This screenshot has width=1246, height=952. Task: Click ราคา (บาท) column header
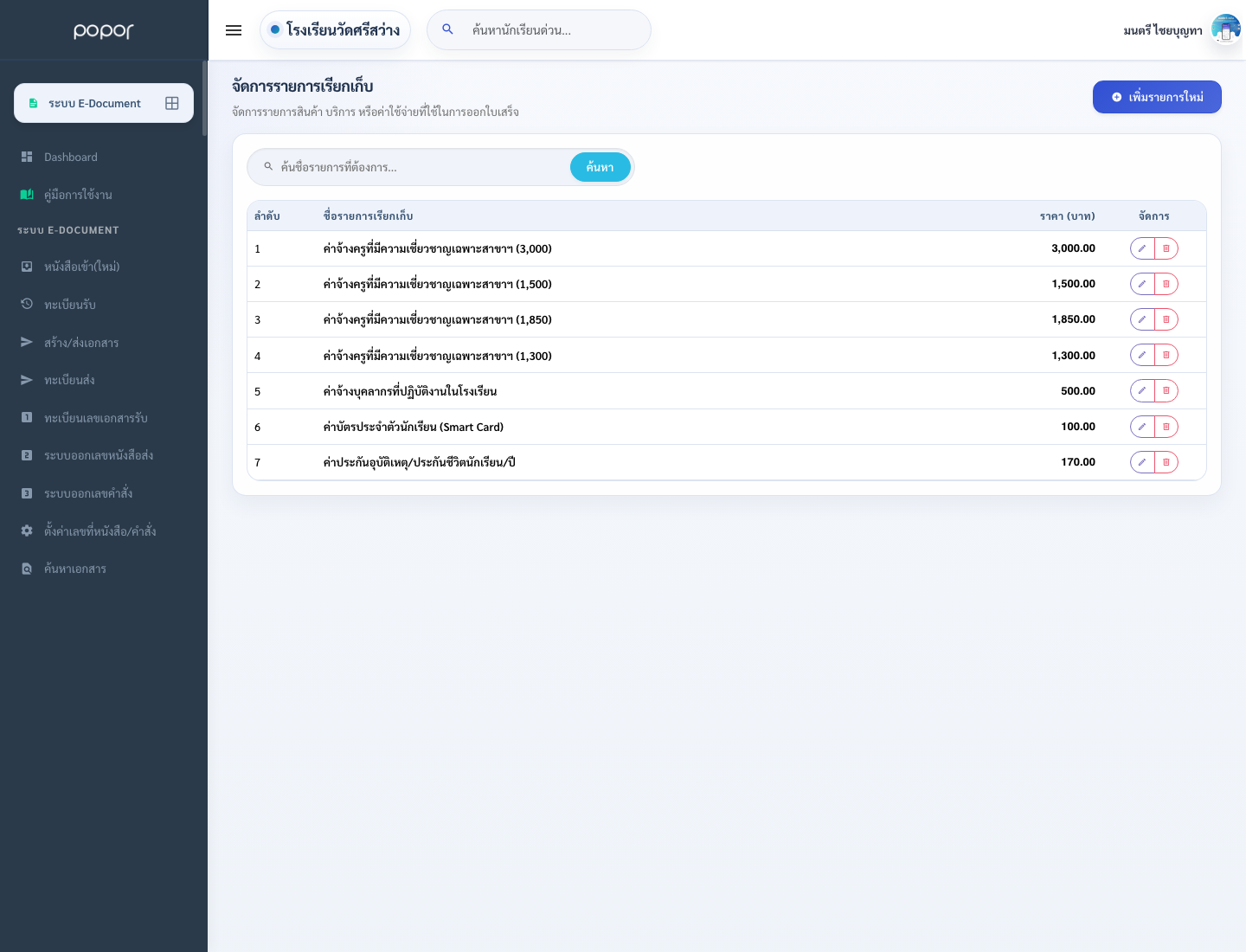[1068, 215]
